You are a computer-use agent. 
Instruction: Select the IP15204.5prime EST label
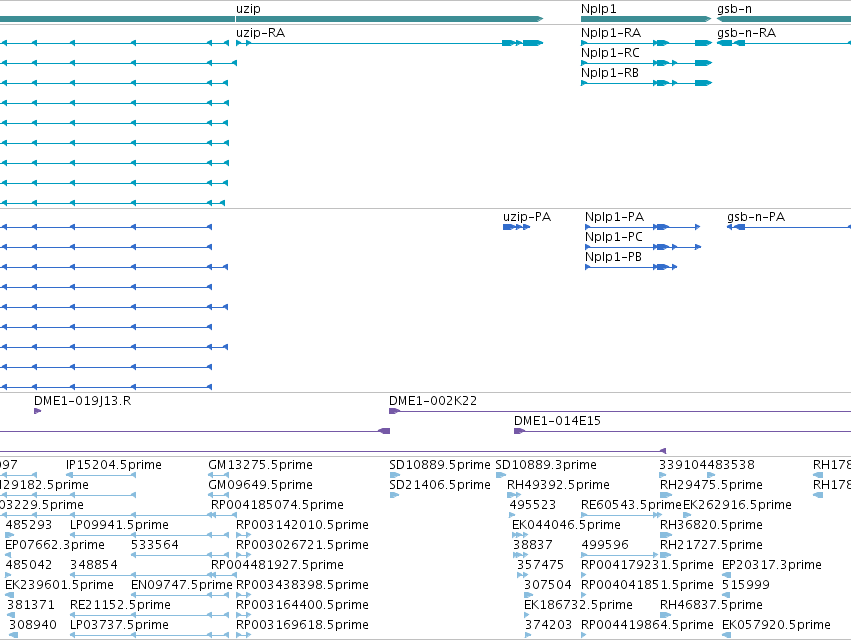[114, 465]
